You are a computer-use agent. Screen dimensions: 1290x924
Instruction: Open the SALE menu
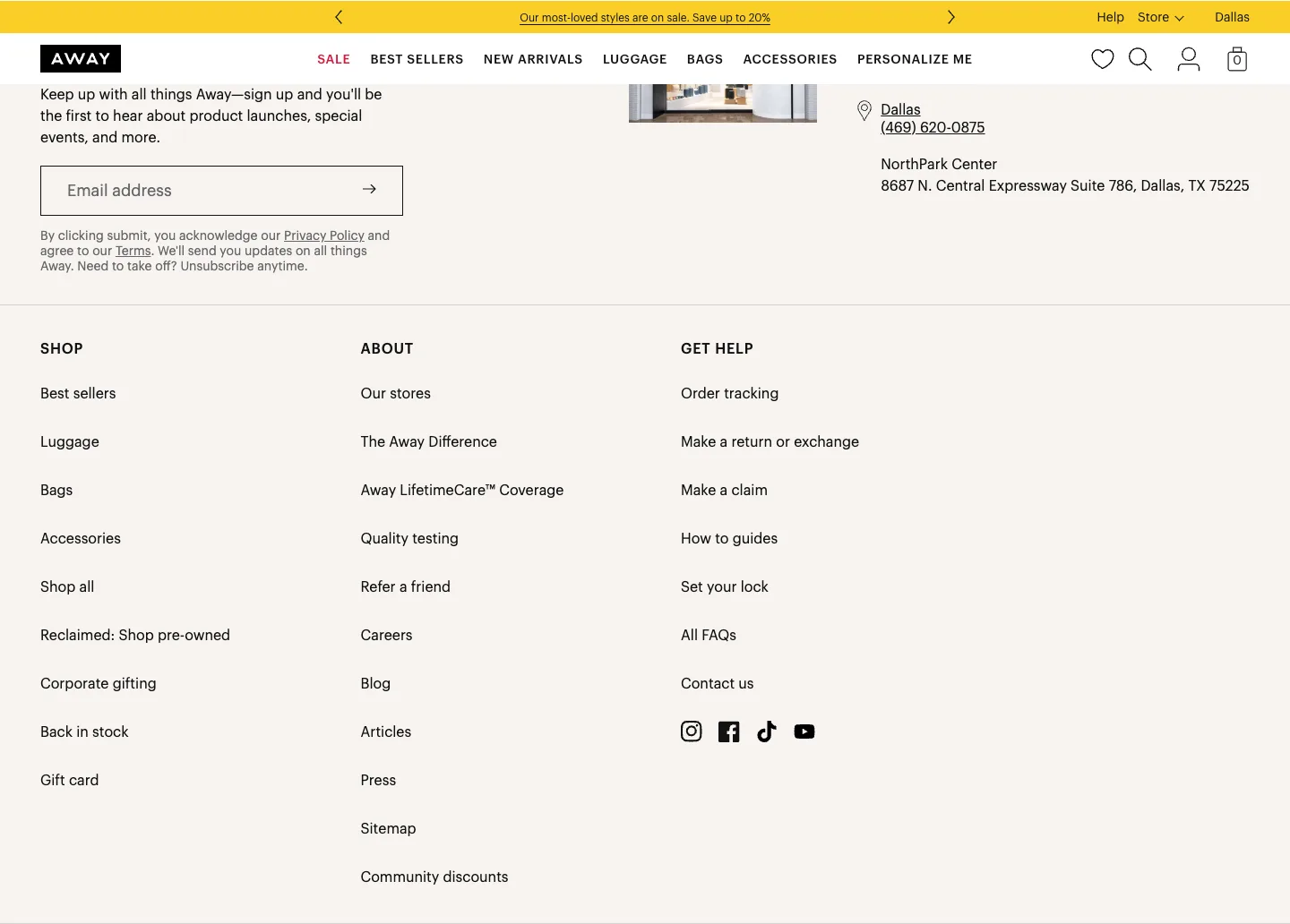click(x=333, y=59)
